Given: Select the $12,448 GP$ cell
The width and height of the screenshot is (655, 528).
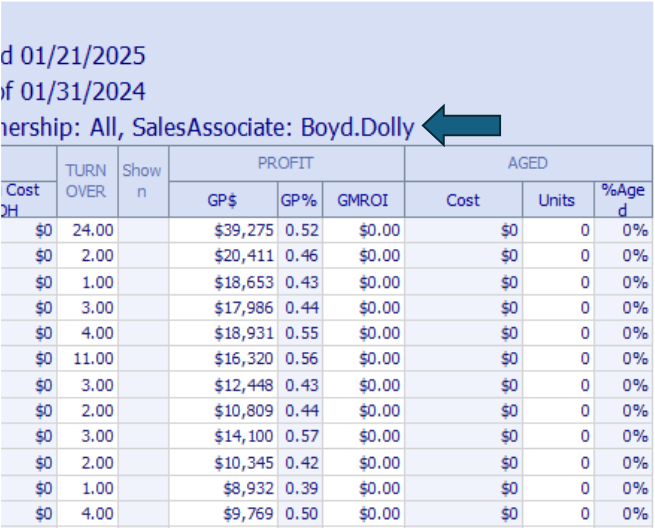Looking at the screenshot, I should click(x=223, y=385).
